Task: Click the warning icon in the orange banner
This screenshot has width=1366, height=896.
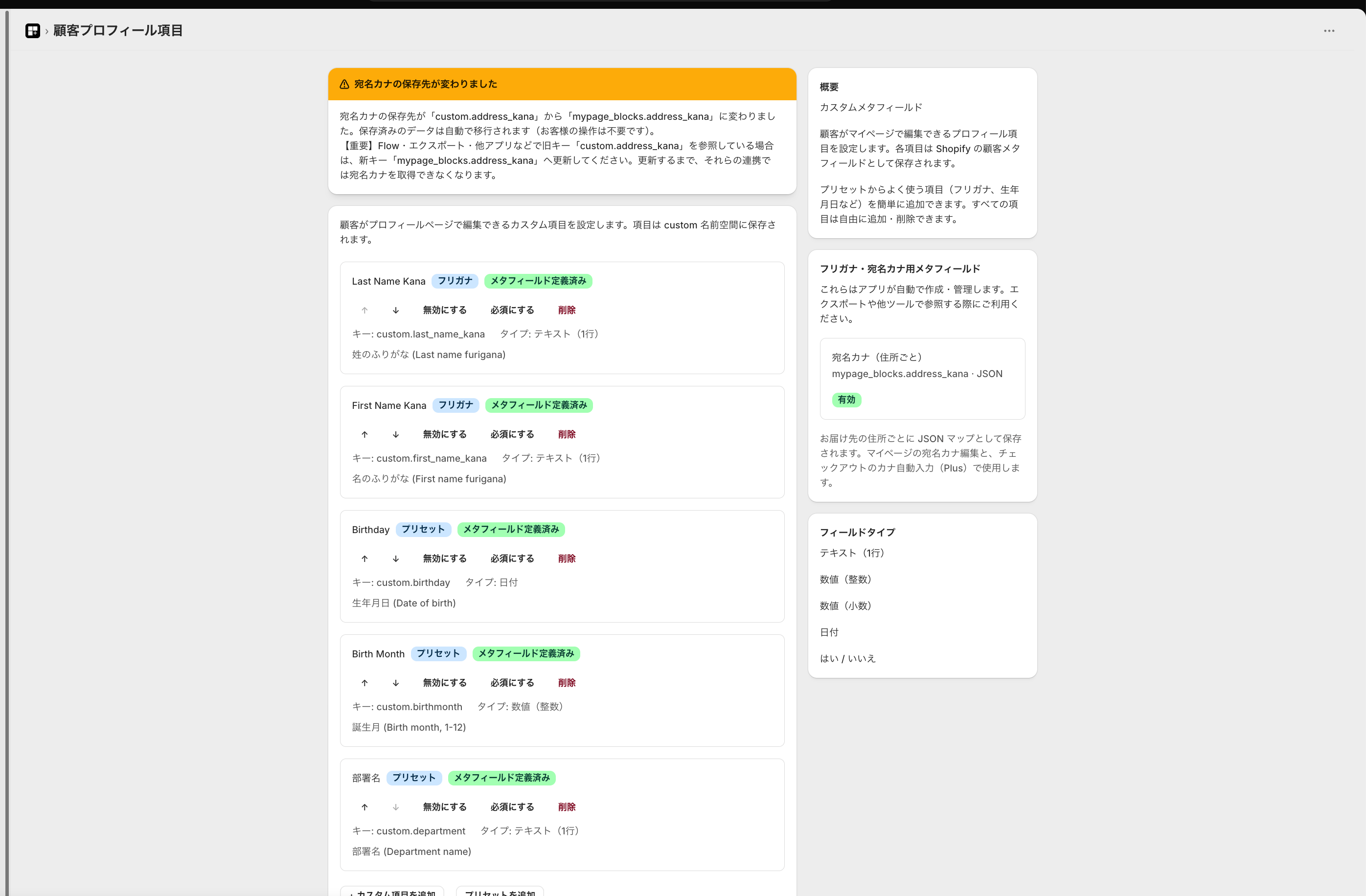Action: 344,84
